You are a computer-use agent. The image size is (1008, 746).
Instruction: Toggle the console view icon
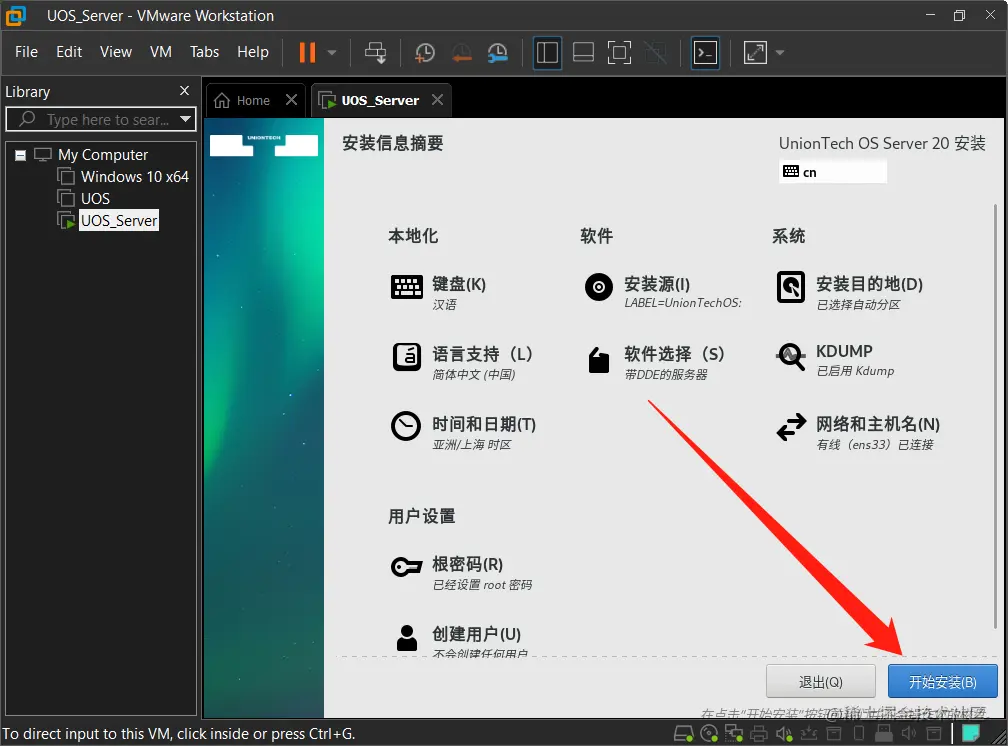[705, 52]
